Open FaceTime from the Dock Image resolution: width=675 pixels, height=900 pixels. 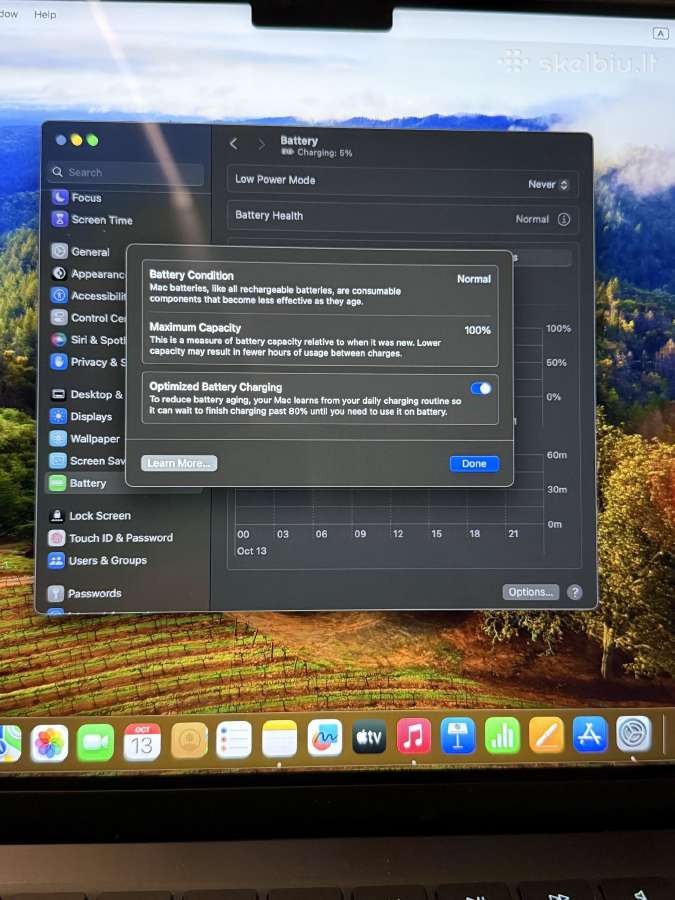point(95,743)
